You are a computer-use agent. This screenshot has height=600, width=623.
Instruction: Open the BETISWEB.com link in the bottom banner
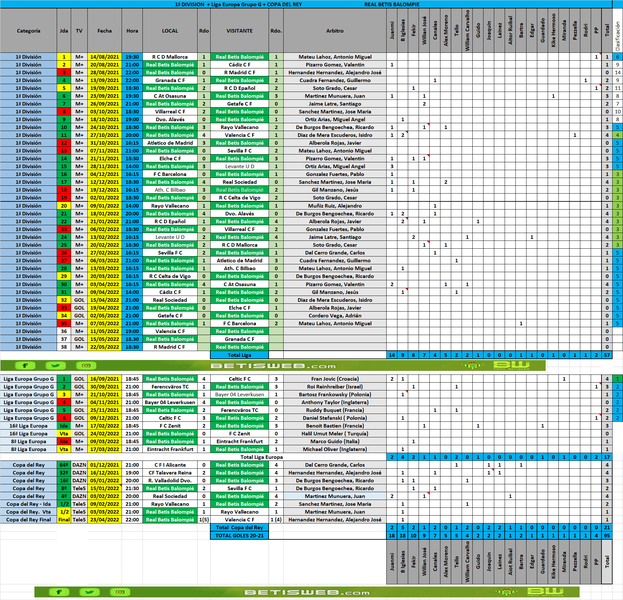(306, 592)
